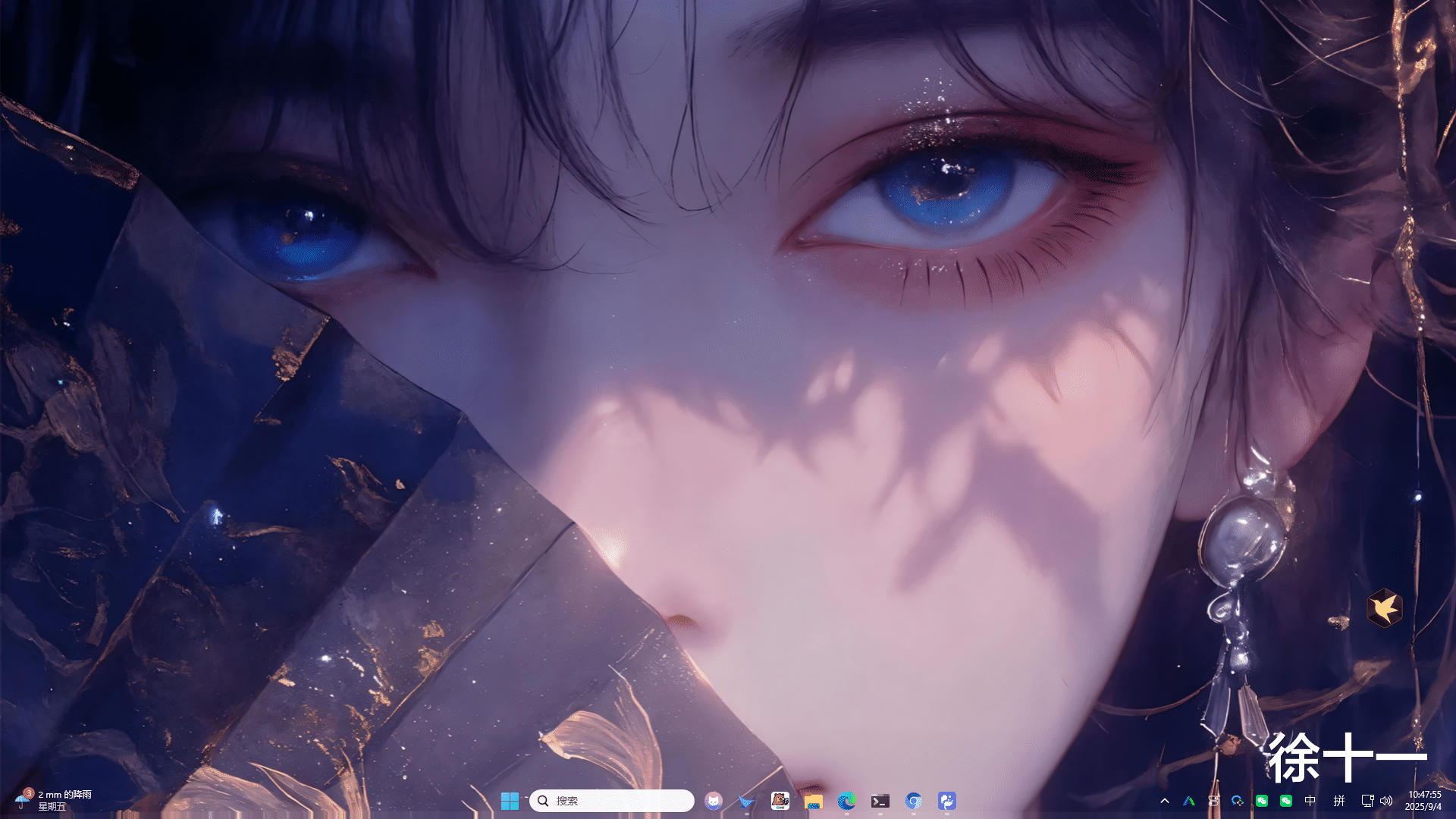Open the Windows Start menu
Image resolution: width=1456 pixels, height=819 pixels.
tap(510, 801)
